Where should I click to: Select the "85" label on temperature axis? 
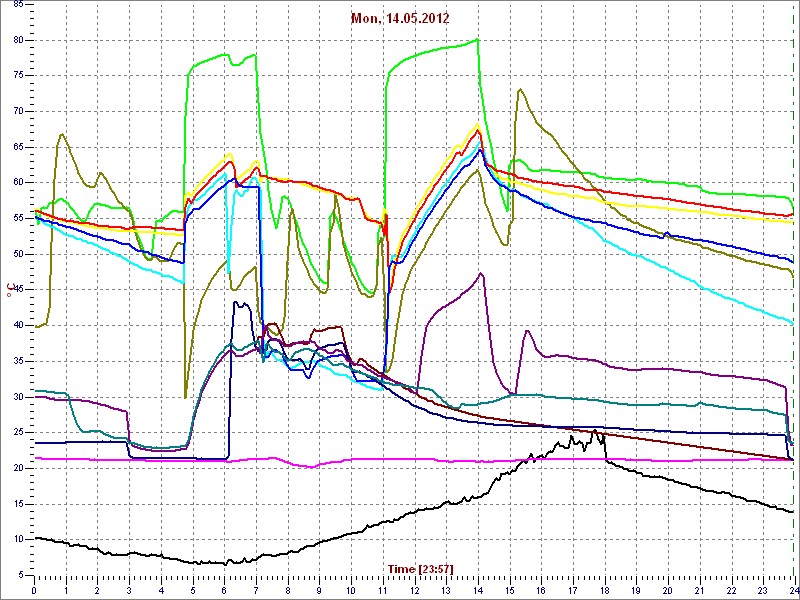click(17, 5)
